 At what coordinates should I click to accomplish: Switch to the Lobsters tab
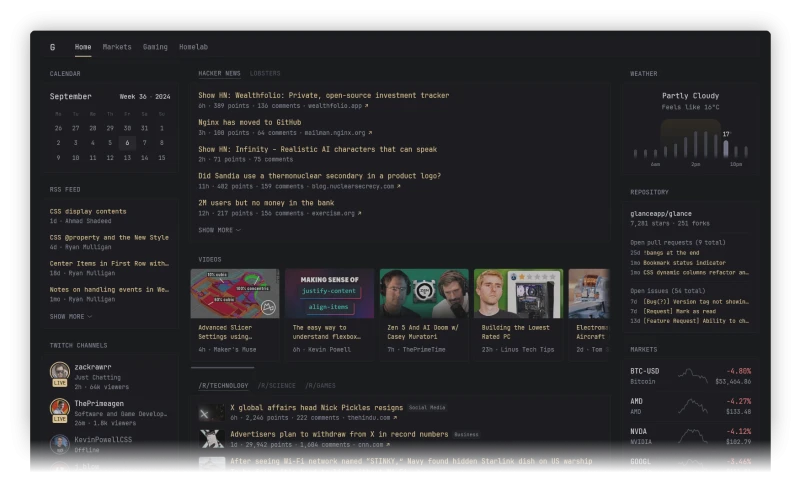point(265,73)
